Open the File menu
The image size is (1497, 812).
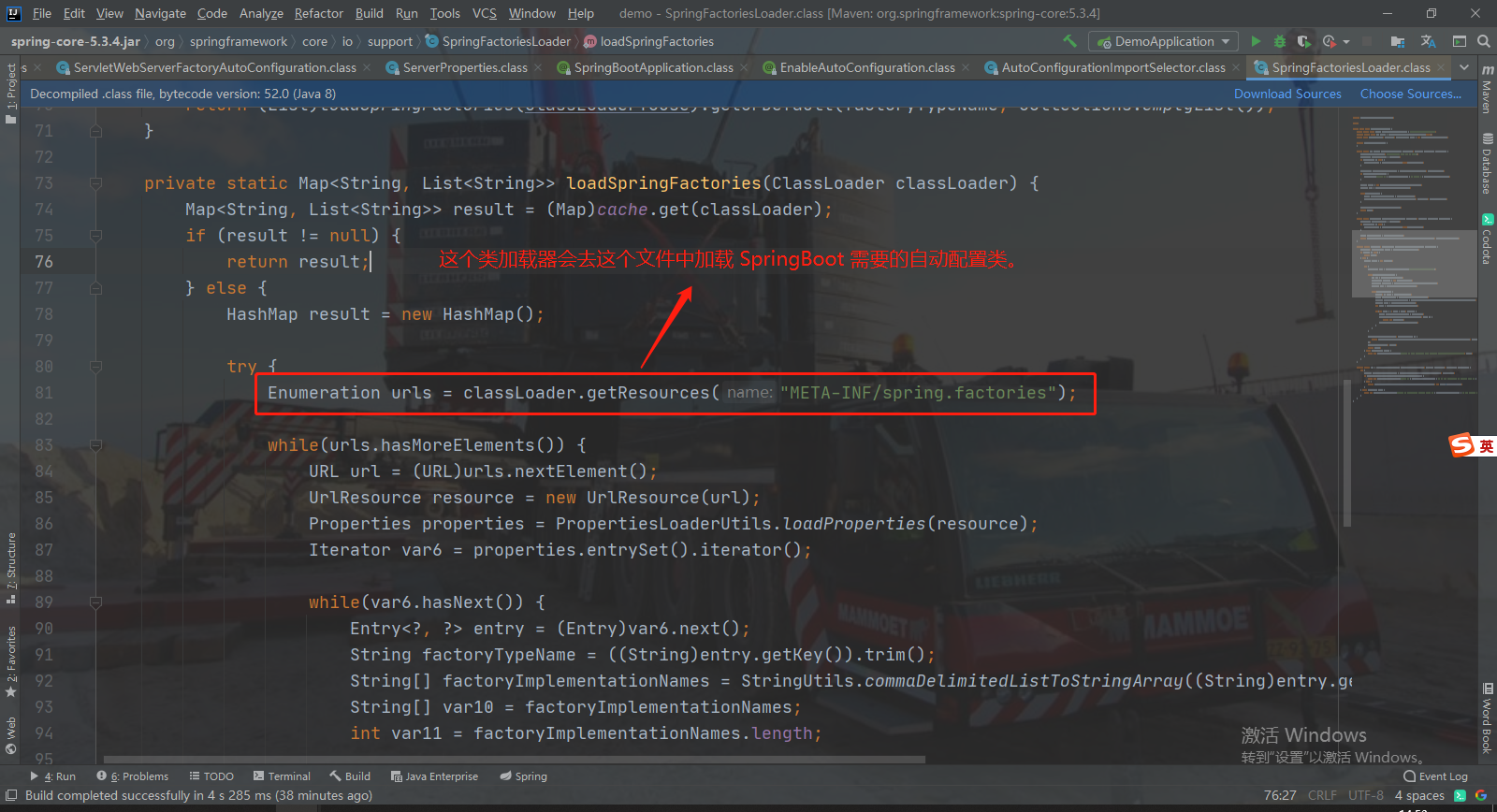click(x=42, y=13)
